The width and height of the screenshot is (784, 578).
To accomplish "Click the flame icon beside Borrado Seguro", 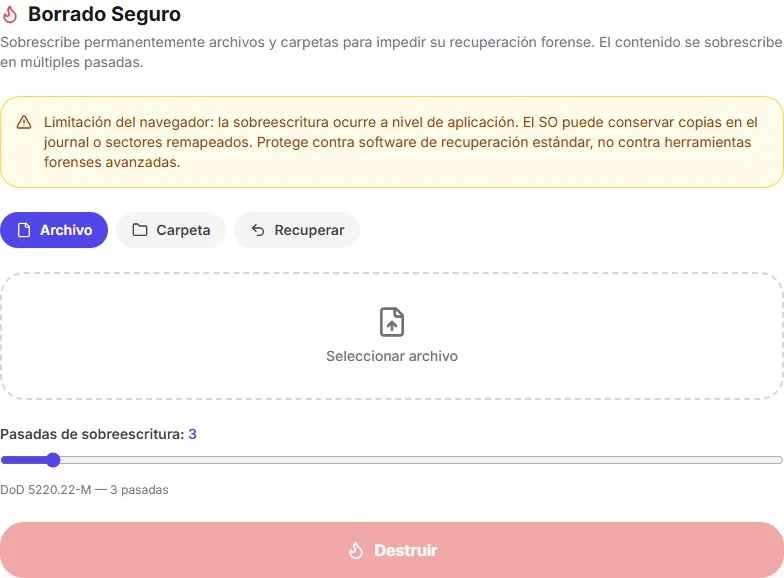I will [x=10, y=14].
